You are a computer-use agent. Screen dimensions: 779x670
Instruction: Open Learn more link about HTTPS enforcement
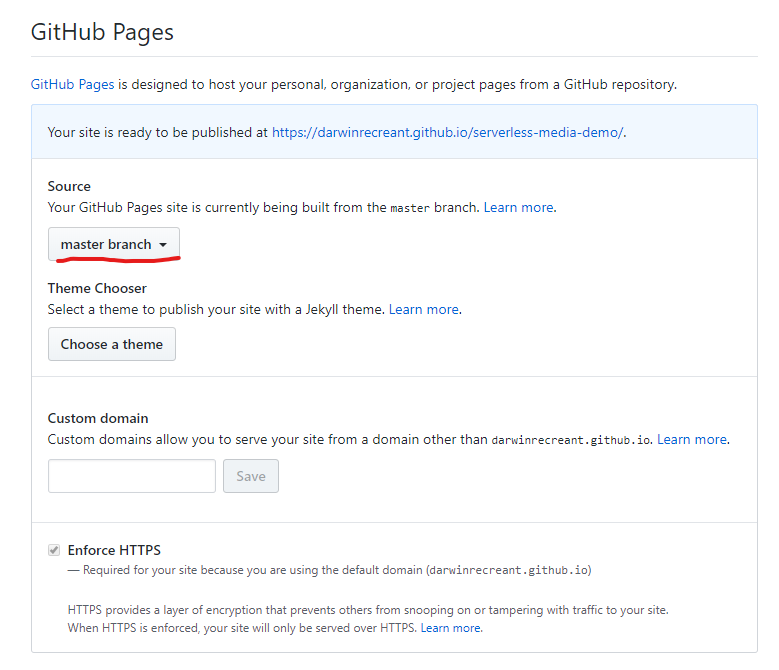click(x=451, y=628)
